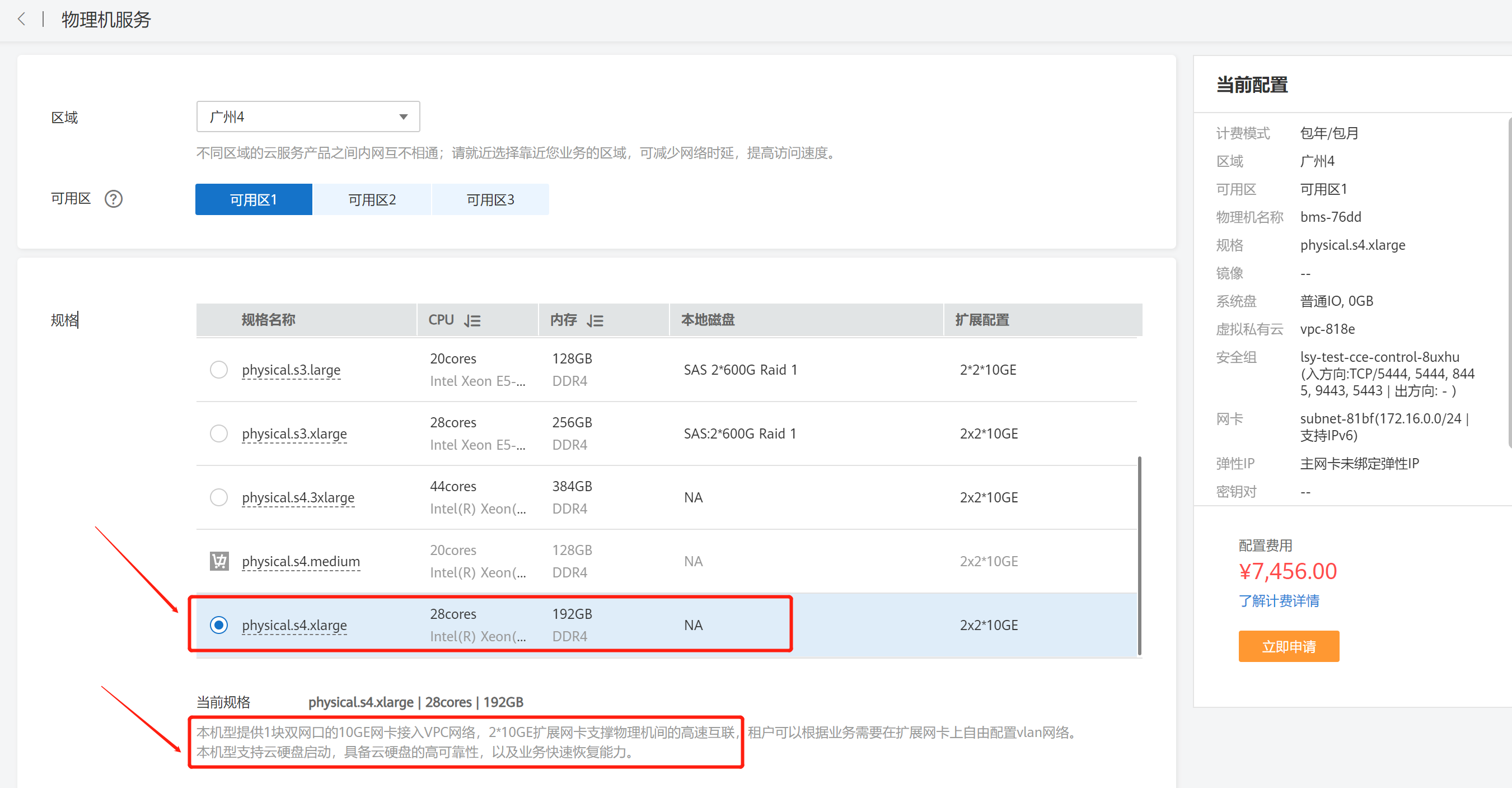Viewport: 1512px width, 788px height.
Task: Click the 192GB memory cell of selected row
Action: click(572, 614)
